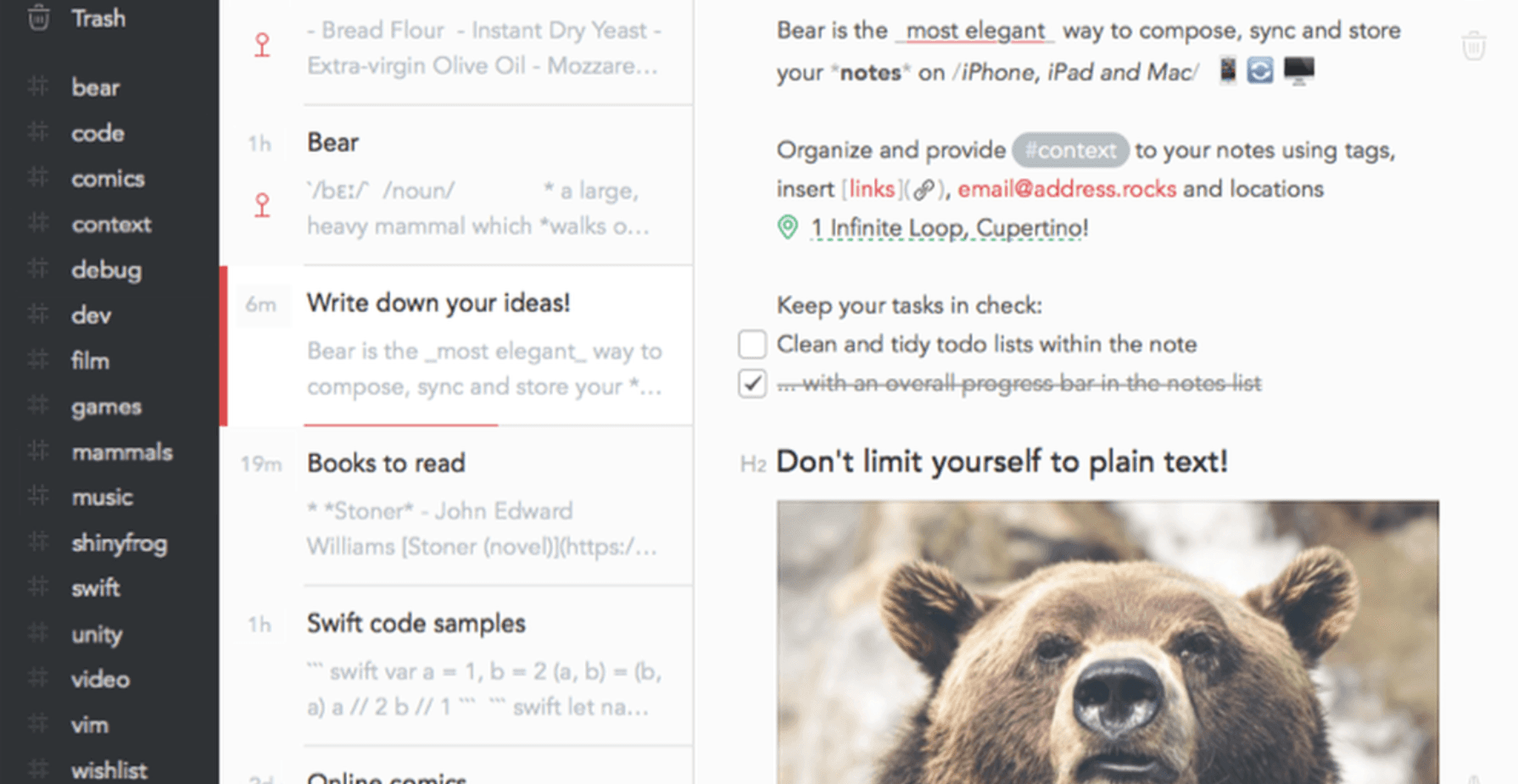Click the hash icon beside code tag
The height and width of the screenshot is (784, 1518).
pyautogui.click(x=38, y=132)
